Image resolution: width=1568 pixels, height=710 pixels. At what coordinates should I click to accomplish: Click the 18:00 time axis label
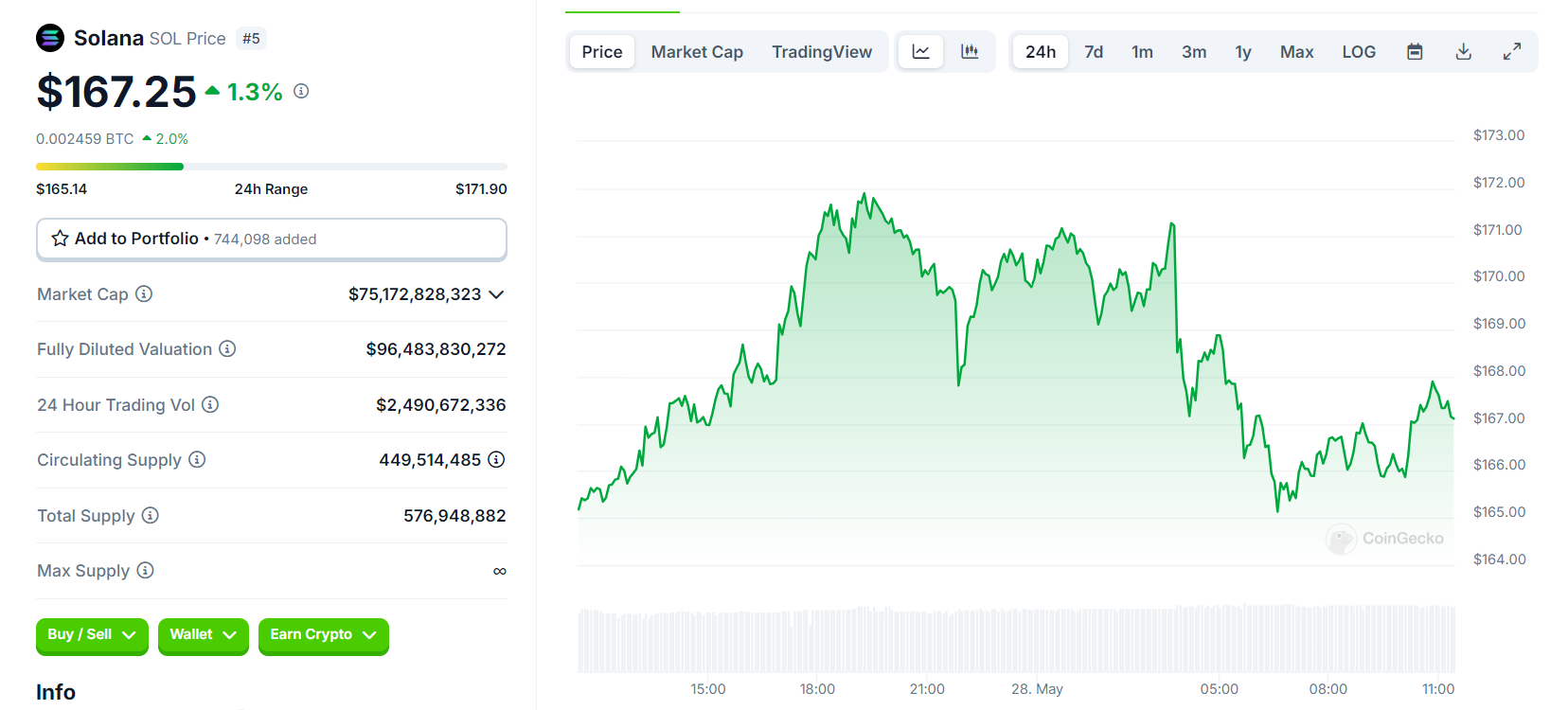click(x=817, y=689)
